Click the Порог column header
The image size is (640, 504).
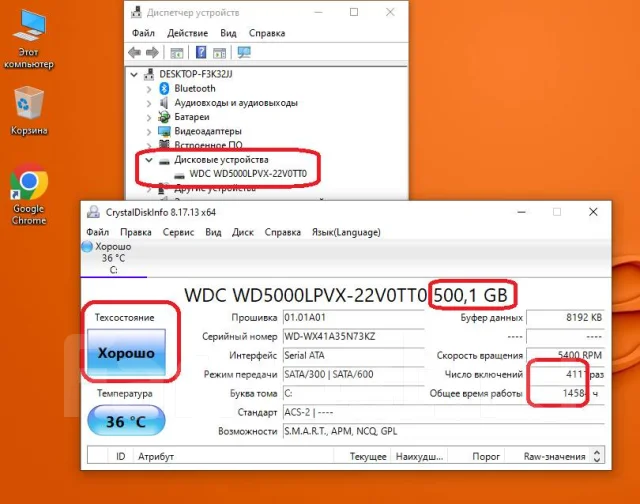477,456
